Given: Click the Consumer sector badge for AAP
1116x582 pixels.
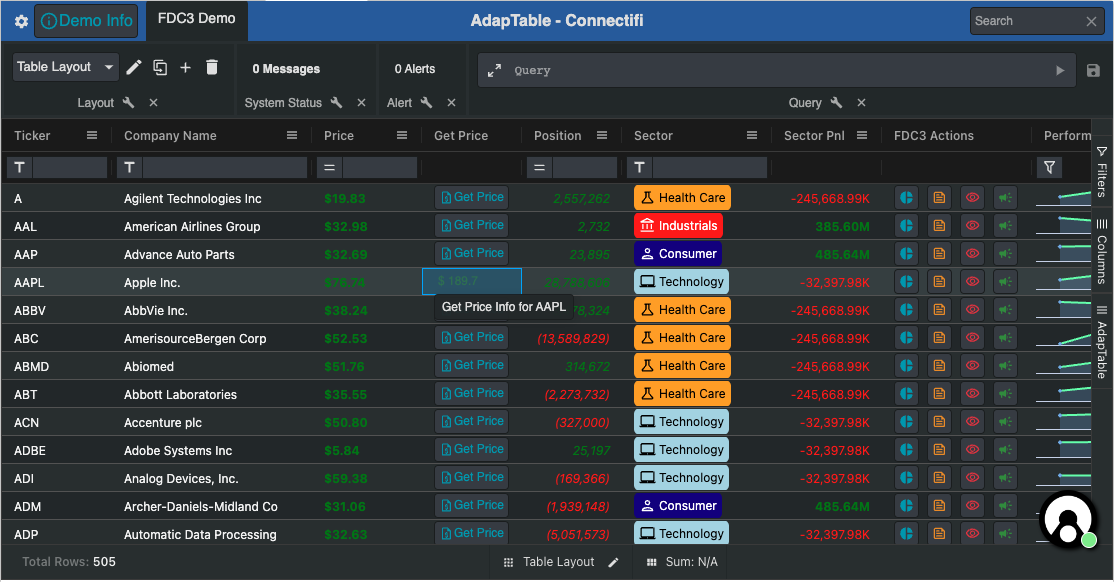Looking at the screenshot, I should [x=678, y=254].
